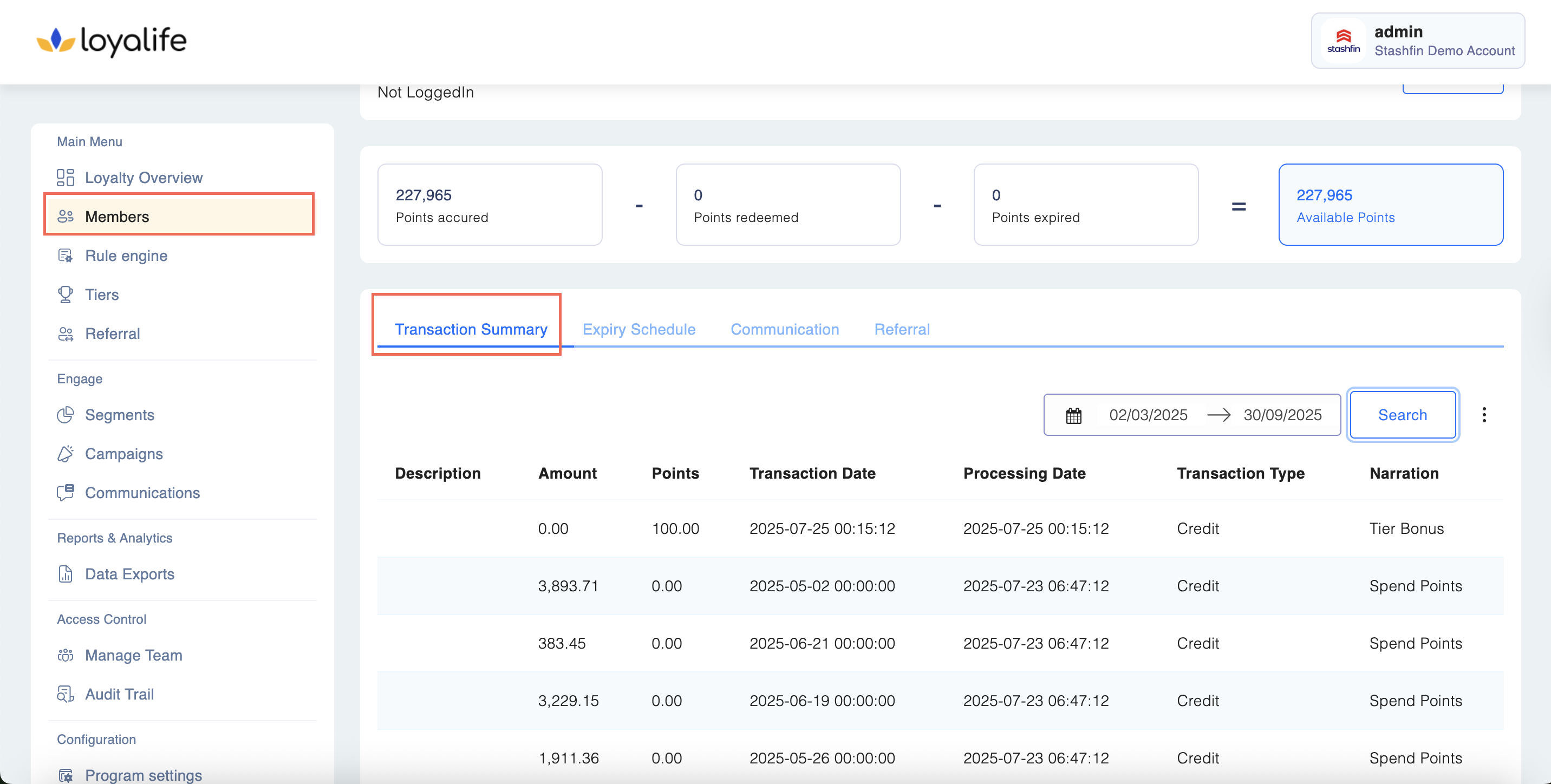1551x784 pixels.
Task: Switch to the Expiry Schedule tab
Action: [639, 329]
